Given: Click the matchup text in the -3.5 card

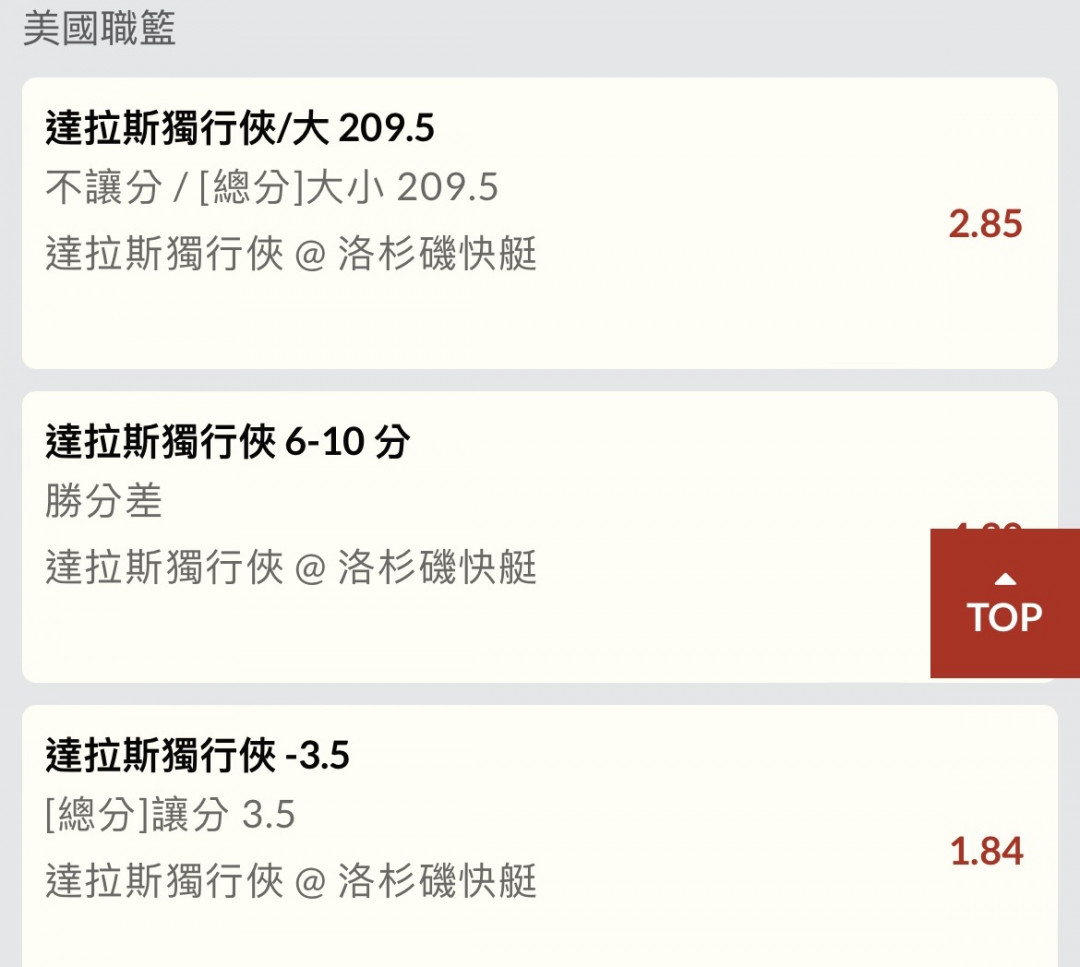Looking at the screenshot, I should tap(291, 880).
